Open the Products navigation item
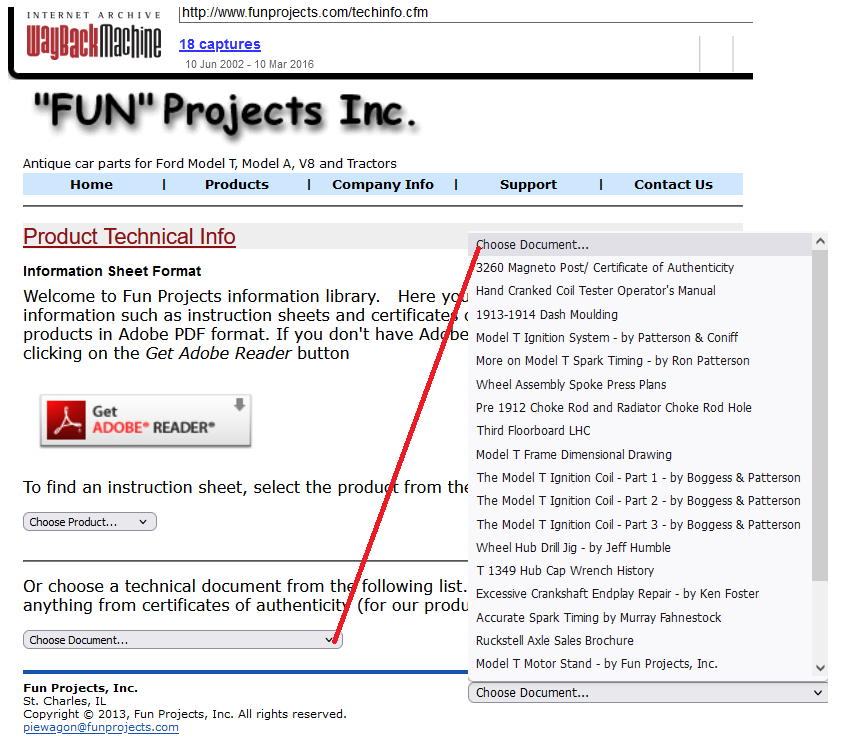Screen dimensions: 844x747 [236, 184]
